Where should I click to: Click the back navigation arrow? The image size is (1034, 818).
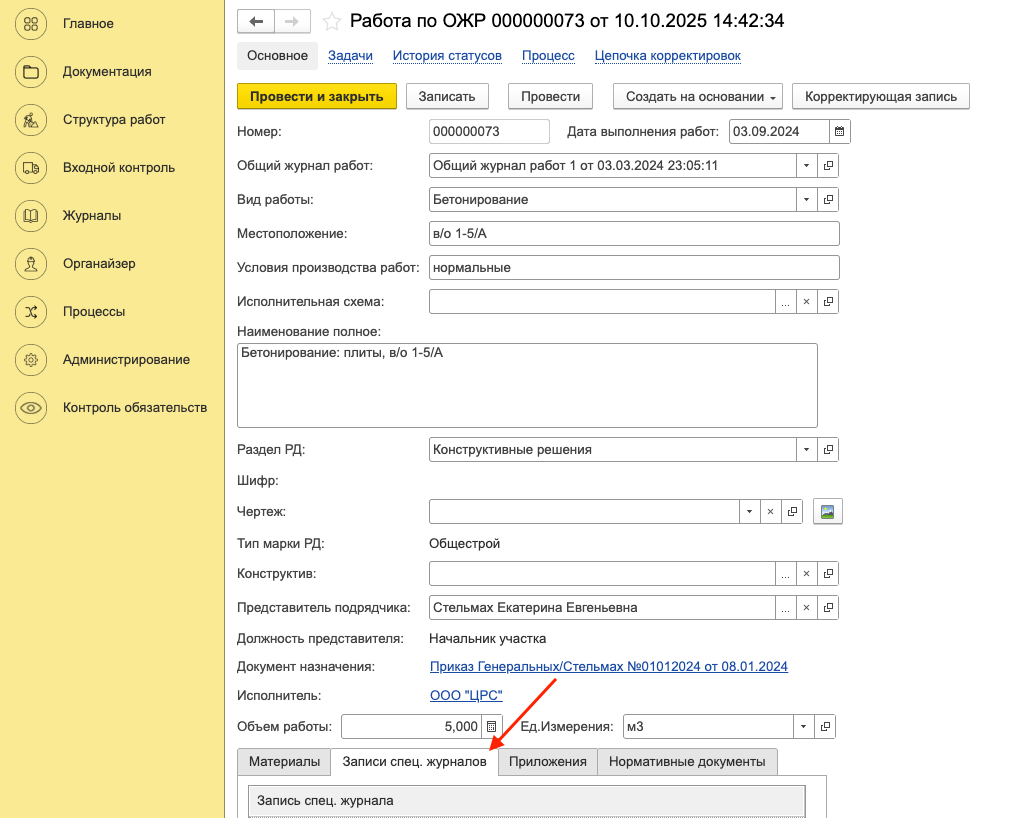tap(256, 21)
